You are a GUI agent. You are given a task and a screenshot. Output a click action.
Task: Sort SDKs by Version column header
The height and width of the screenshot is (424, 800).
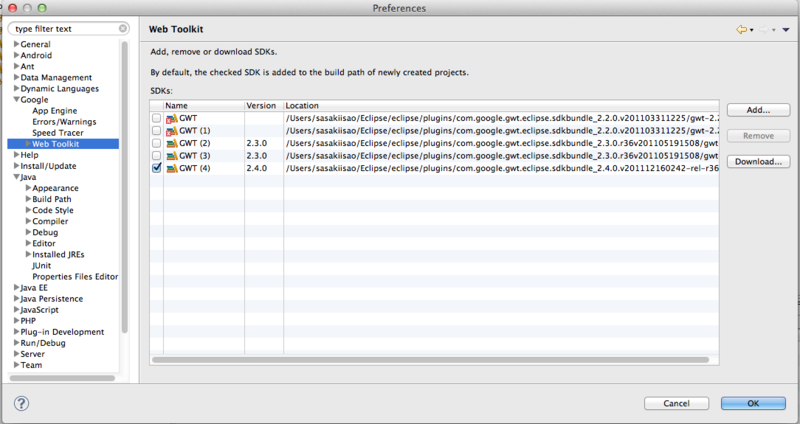coord(264,106)
